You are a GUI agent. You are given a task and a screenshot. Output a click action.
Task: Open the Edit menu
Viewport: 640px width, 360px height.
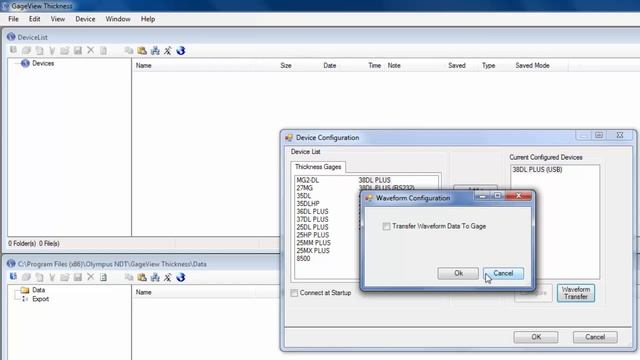[35, 19]
